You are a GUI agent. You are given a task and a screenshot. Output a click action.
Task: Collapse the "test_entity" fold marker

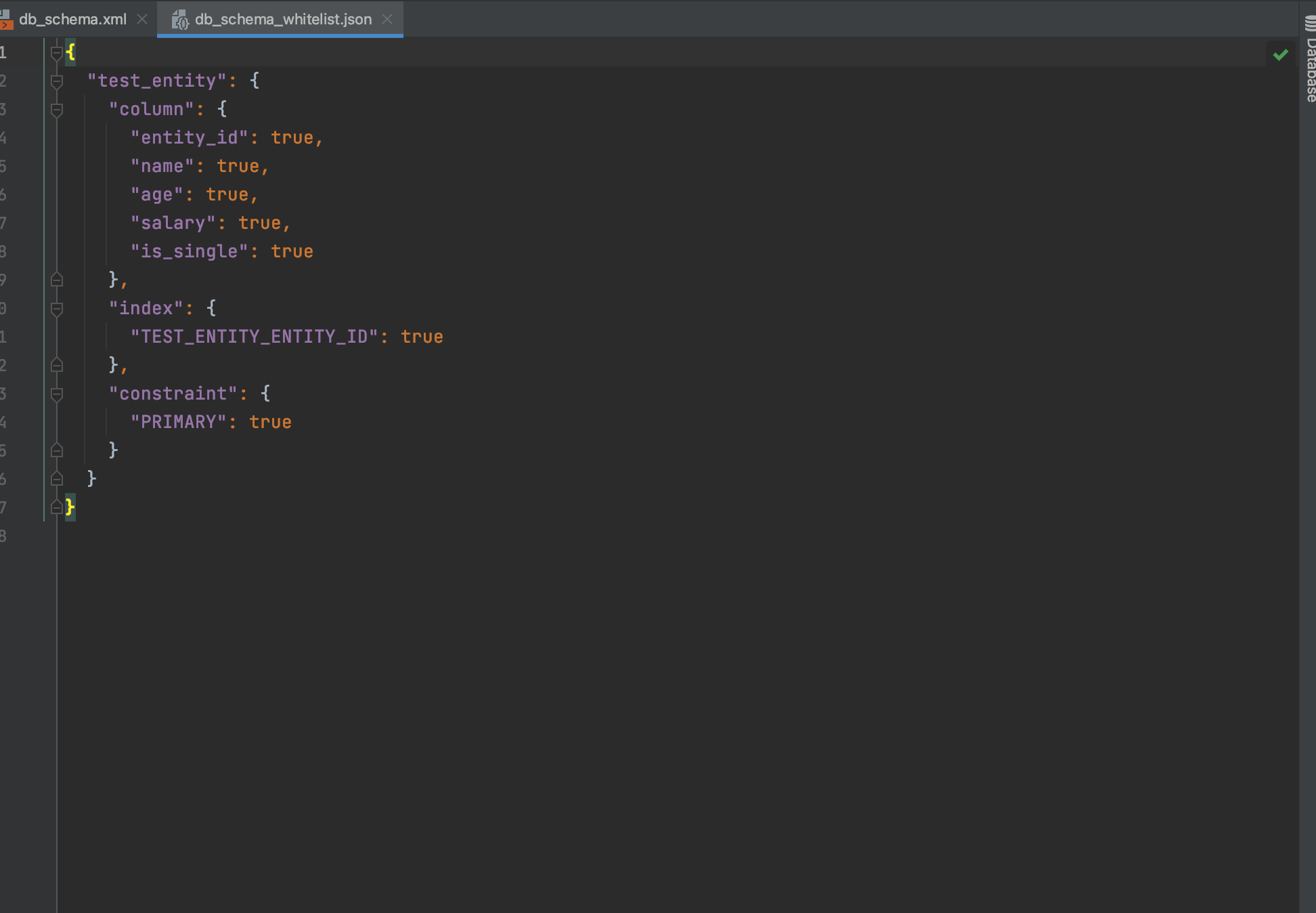coord(57,81)
